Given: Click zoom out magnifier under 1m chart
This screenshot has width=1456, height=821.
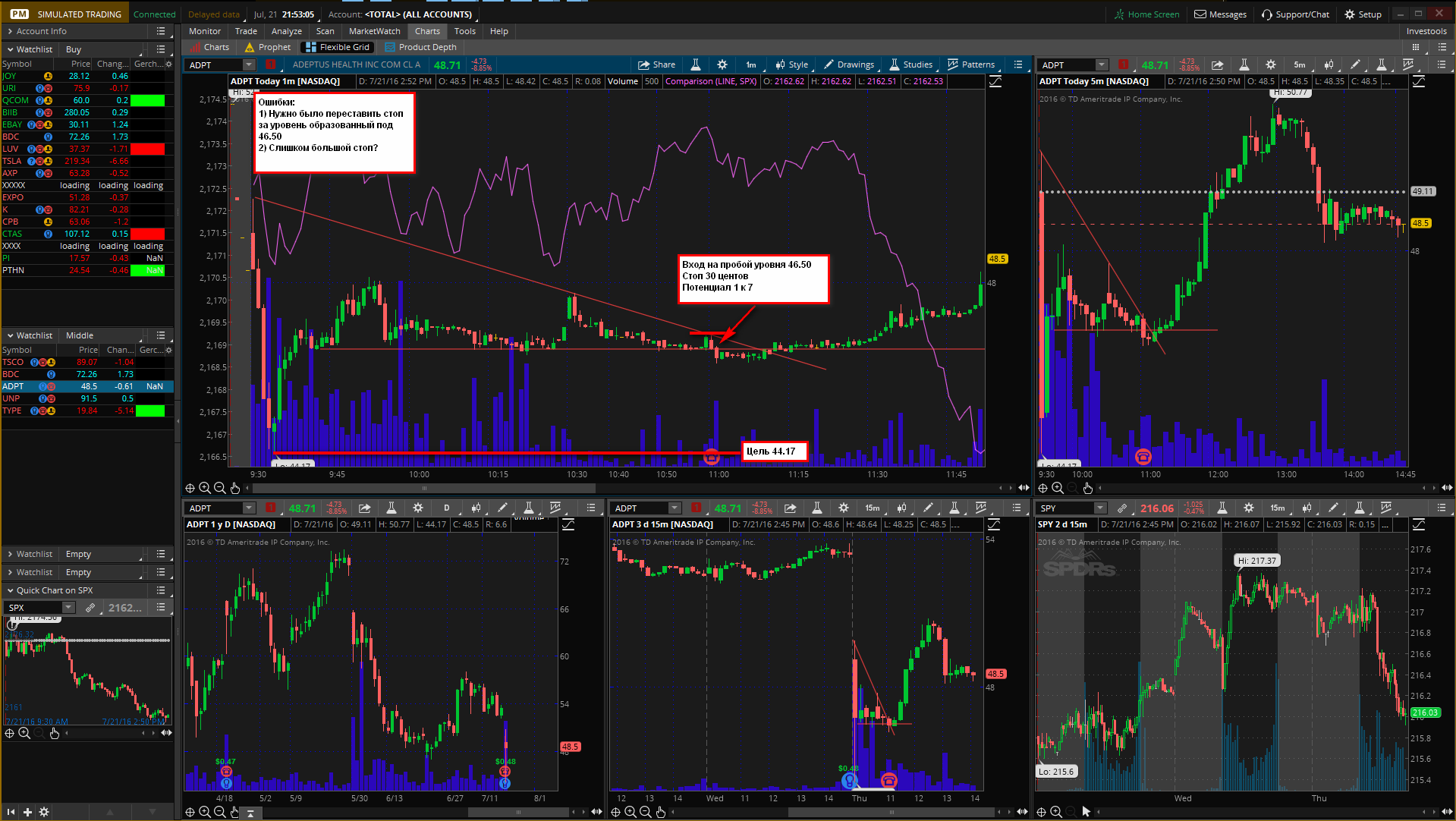Looking at the screenshot, I should 219,488.
